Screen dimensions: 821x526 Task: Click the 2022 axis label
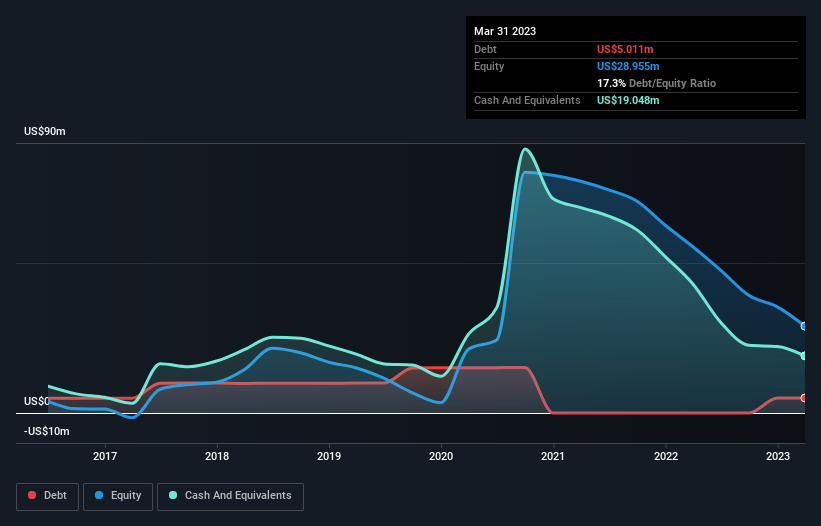pyautogui.click(x=666, y=456)
